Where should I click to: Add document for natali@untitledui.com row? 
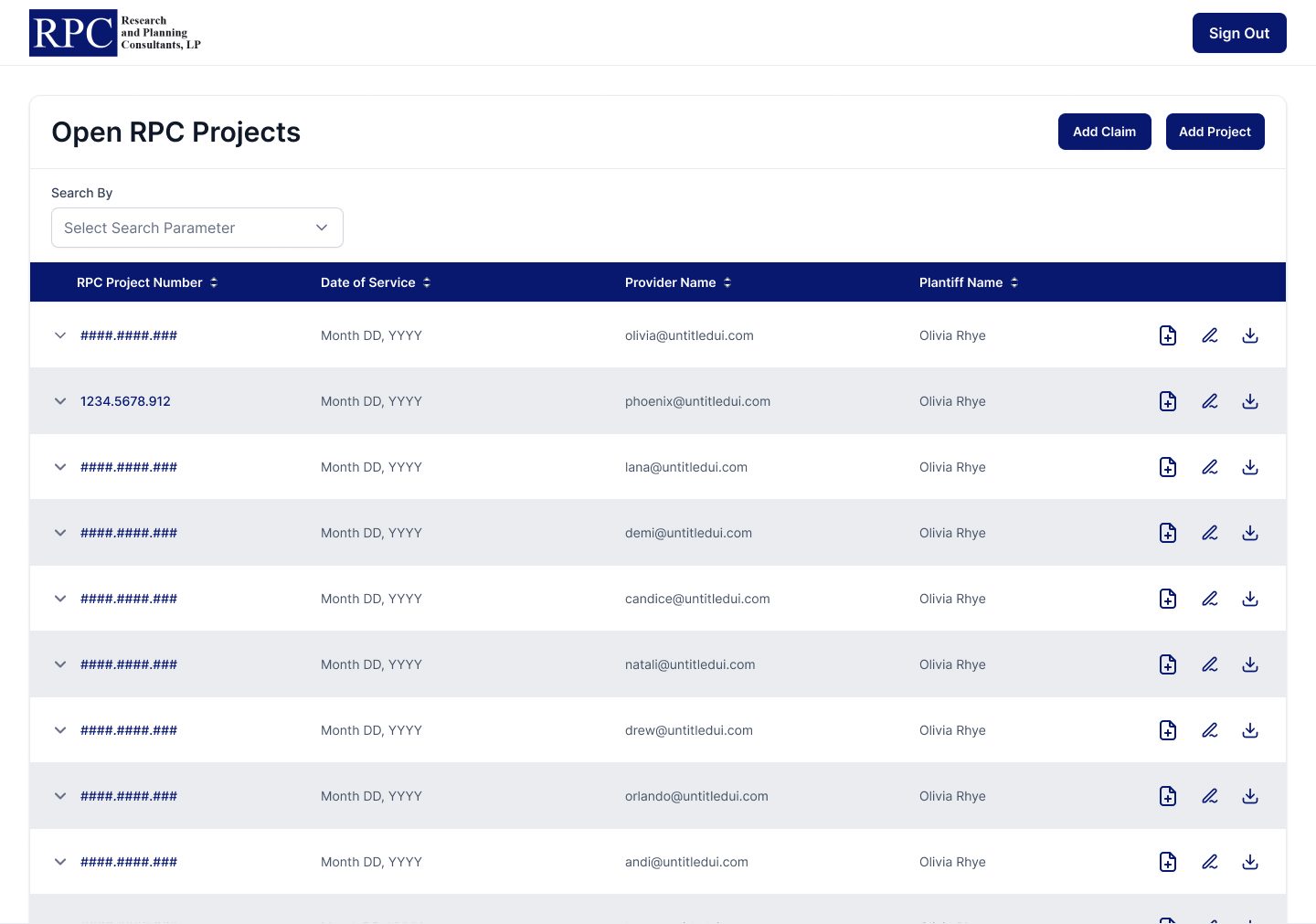1168,664
